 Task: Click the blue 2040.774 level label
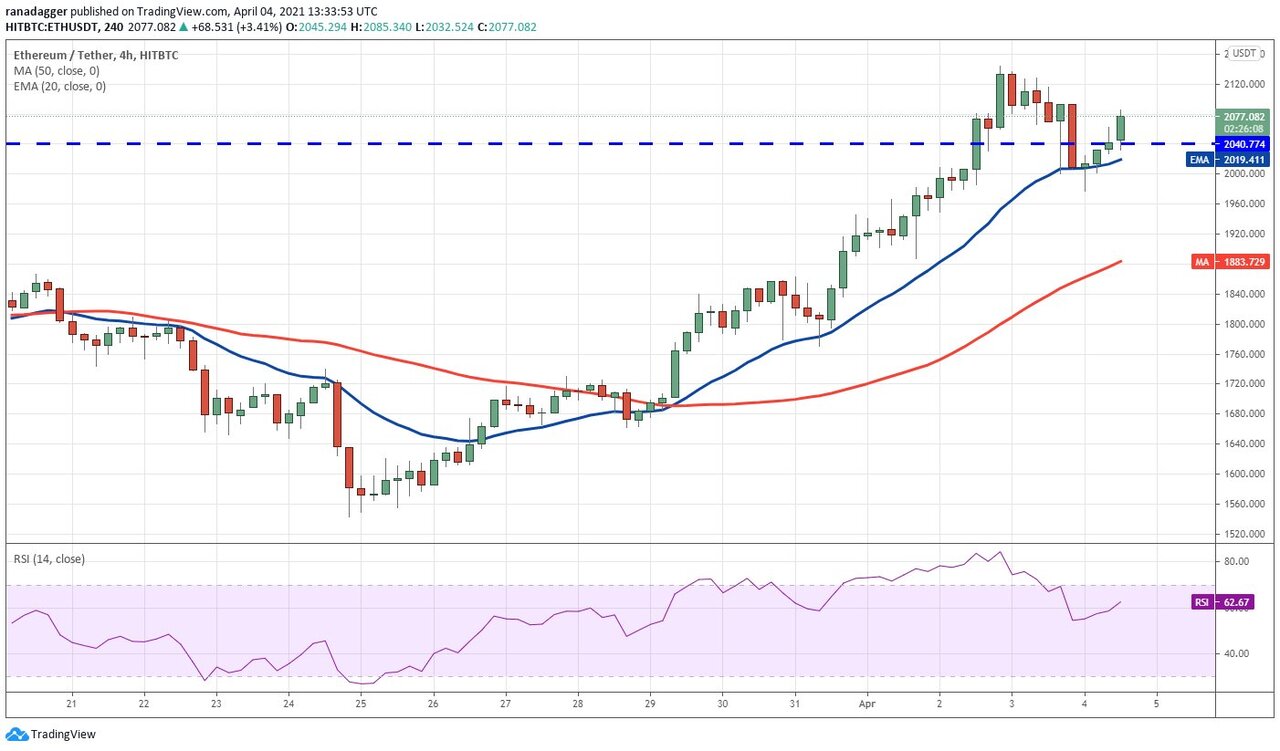point(1243,144)
